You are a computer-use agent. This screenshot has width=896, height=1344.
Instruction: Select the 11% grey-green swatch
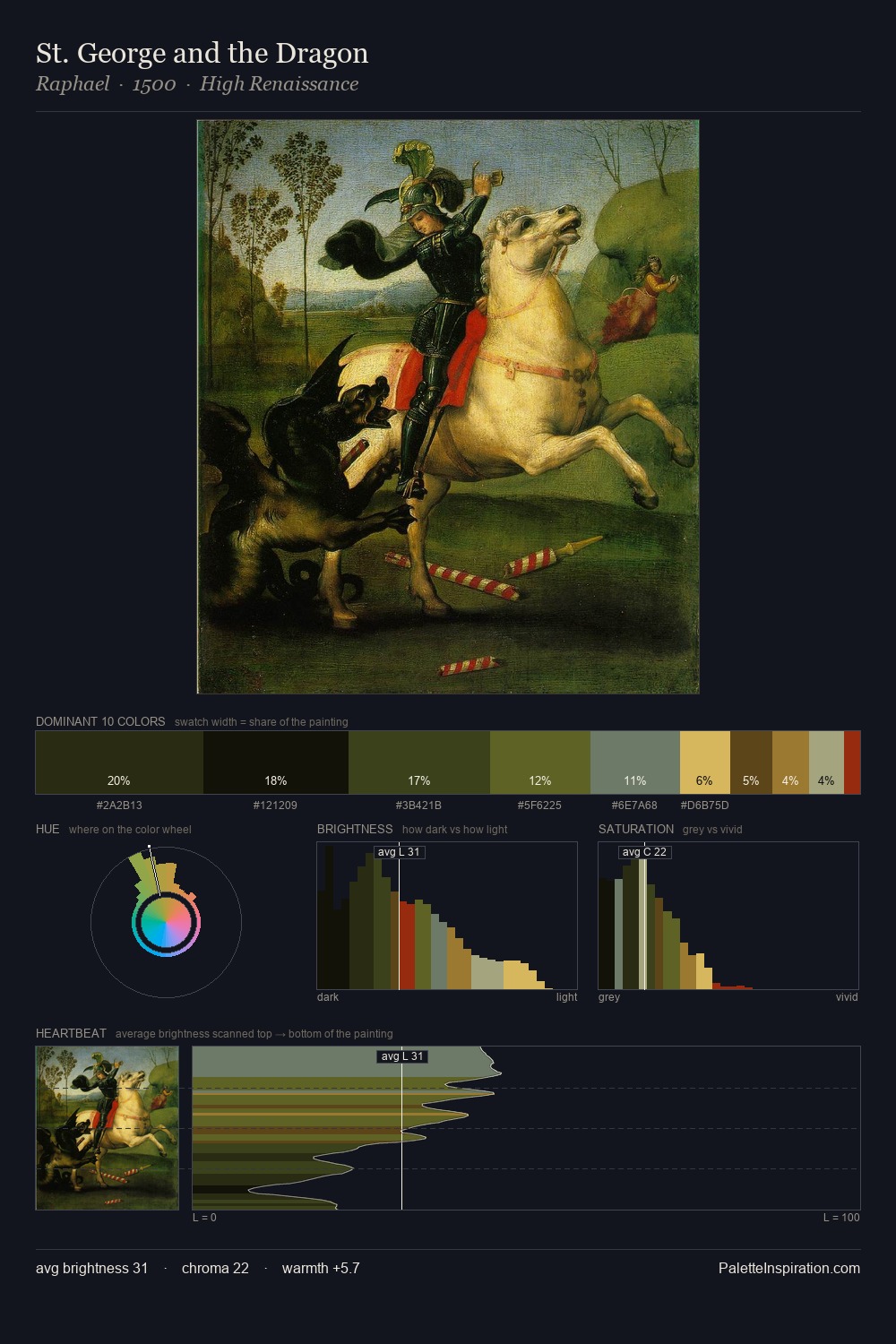pyautogui.click(x=635, y=762)
